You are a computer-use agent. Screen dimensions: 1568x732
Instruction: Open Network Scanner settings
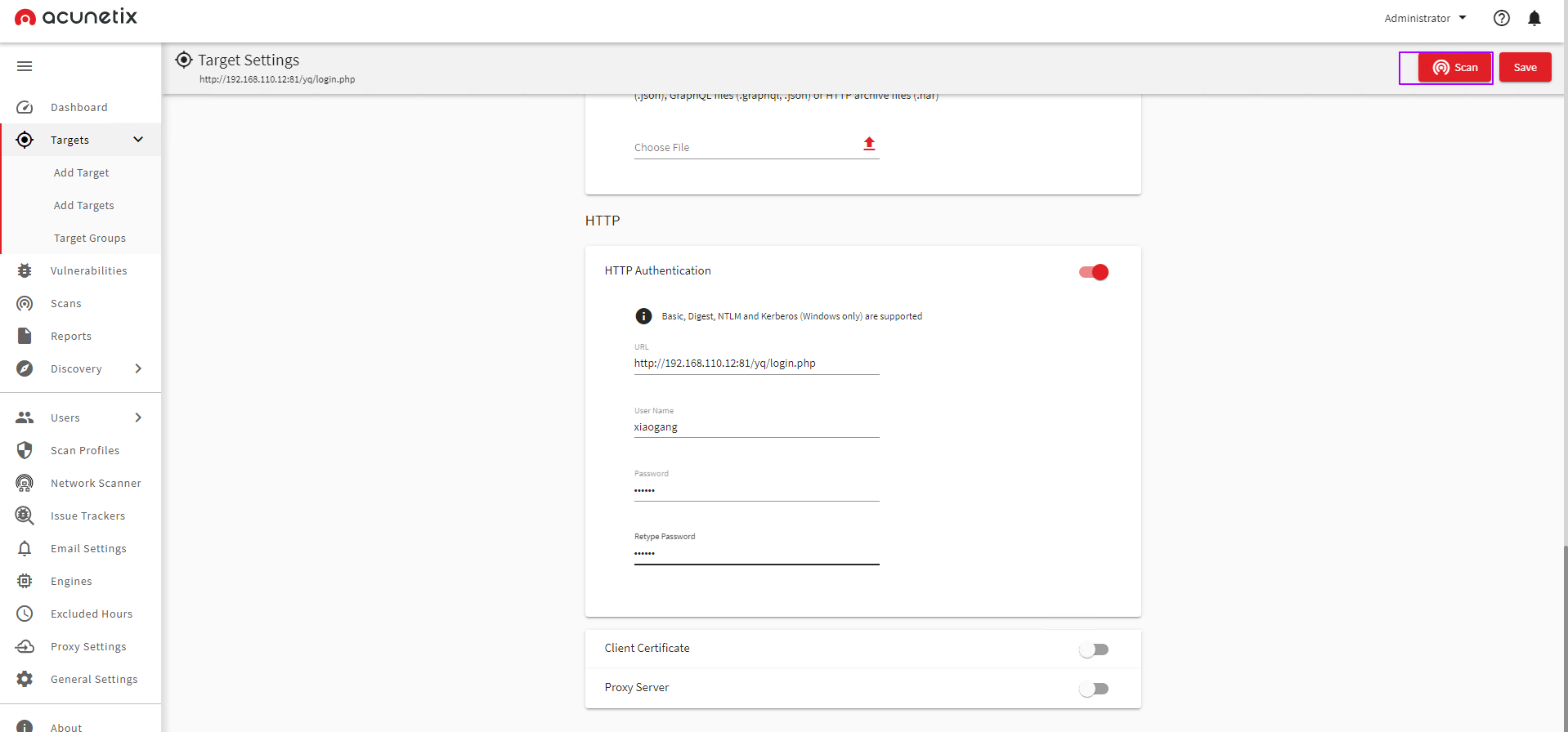(96, 483)
